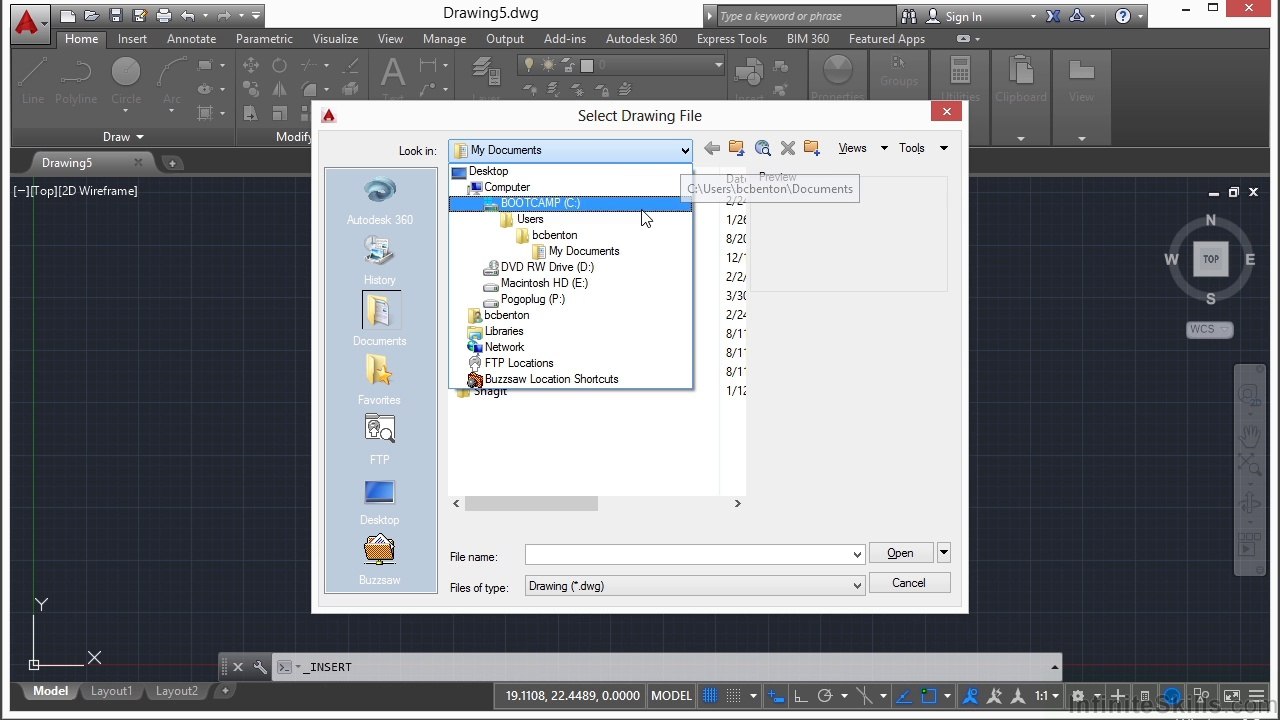The height and width of the screenshot is (720, 1280).
Task: Toggle isometric drafting in the status bar
Action: click(865, 696)
